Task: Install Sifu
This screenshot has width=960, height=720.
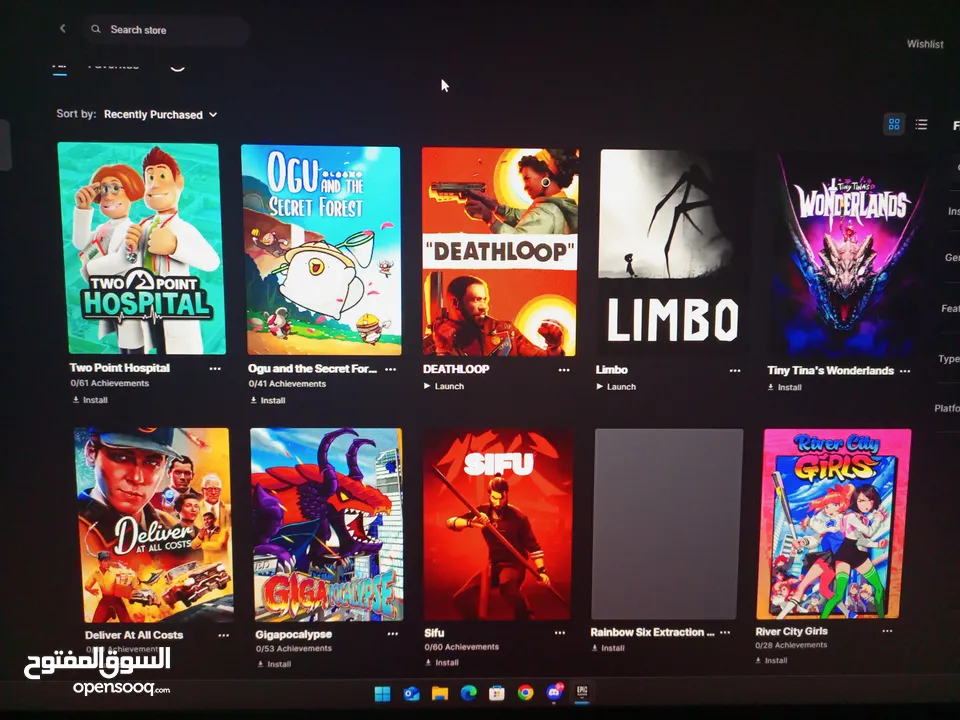Action: click(441, 662)
